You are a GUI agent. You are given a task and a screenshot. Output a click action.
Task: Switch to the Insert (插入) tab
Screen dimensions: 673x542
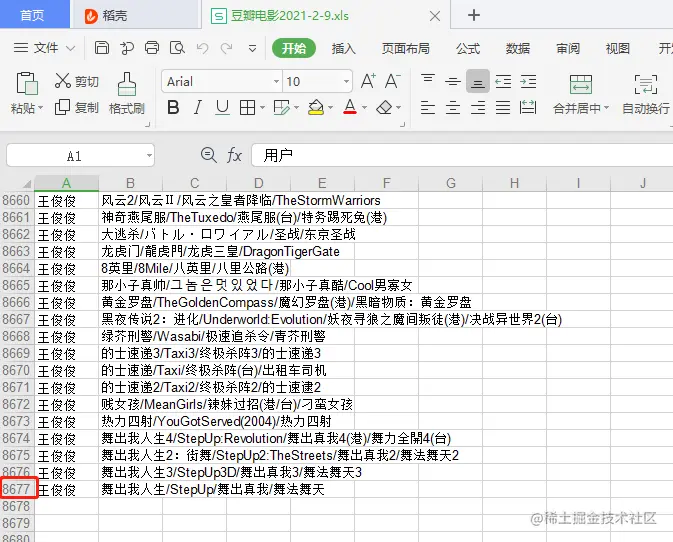343,48
